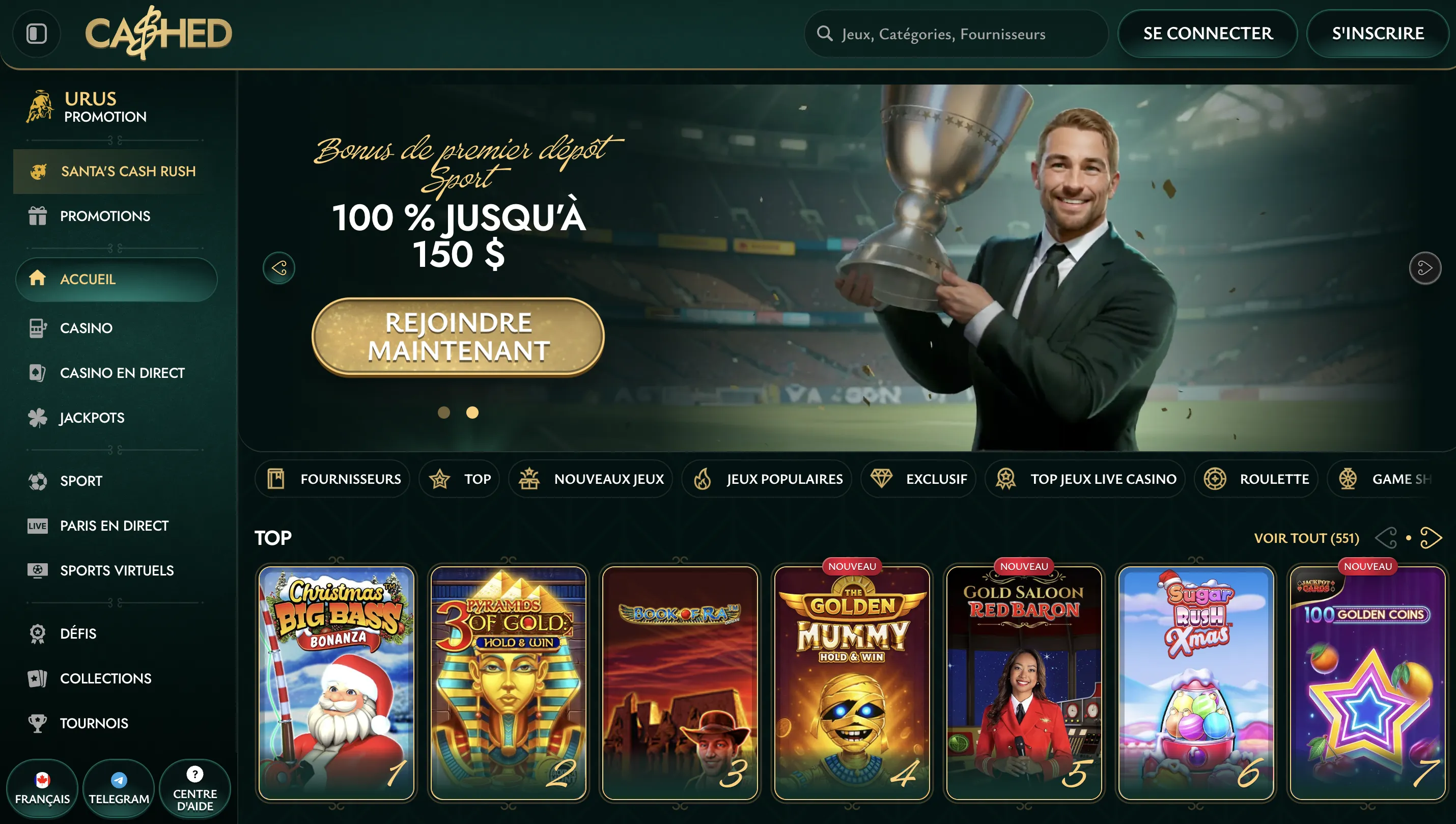Open Voir Tout (551) link
1456x824 pixels.
[1307, 538]
